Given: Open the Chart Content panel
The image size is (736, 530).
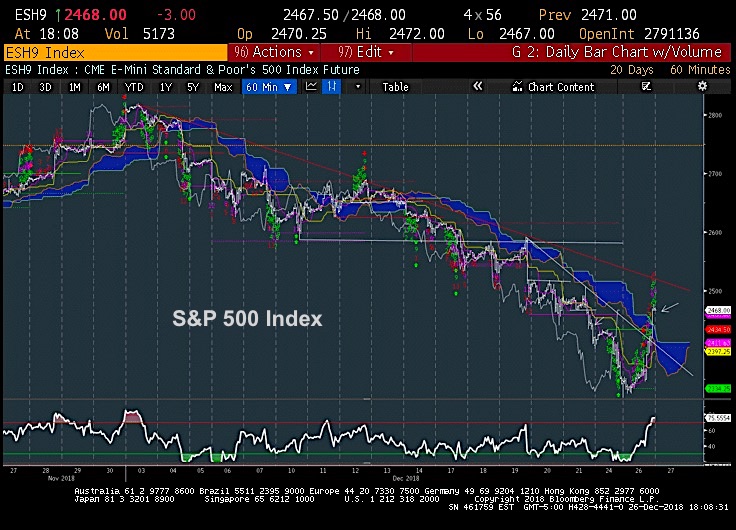Looking at the screenshot, I should pos(553,87).
